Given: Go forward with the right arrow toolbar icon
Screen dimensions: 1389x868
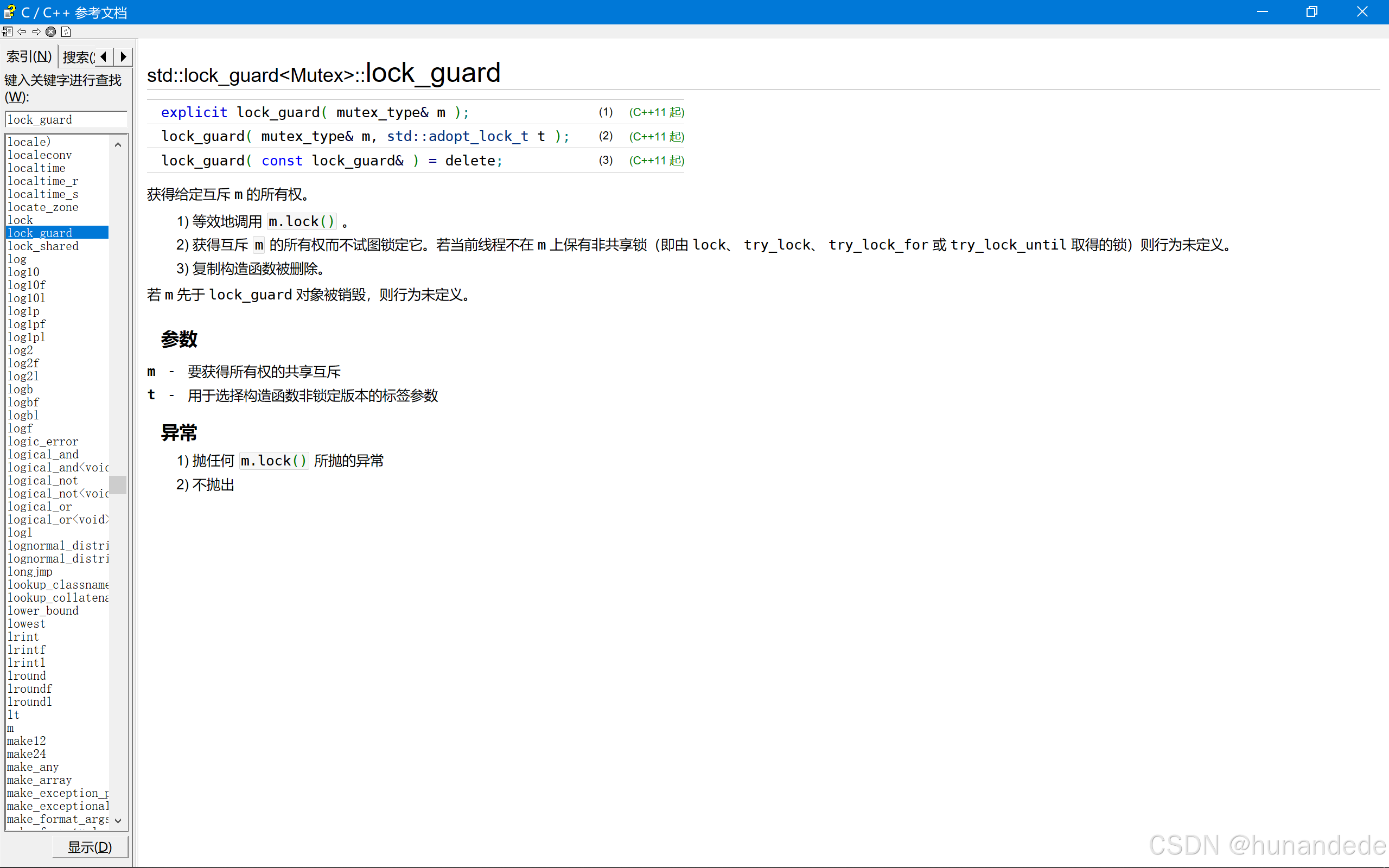Looking at the screenshot, I should pyautogui.click(x=36, y=31).
